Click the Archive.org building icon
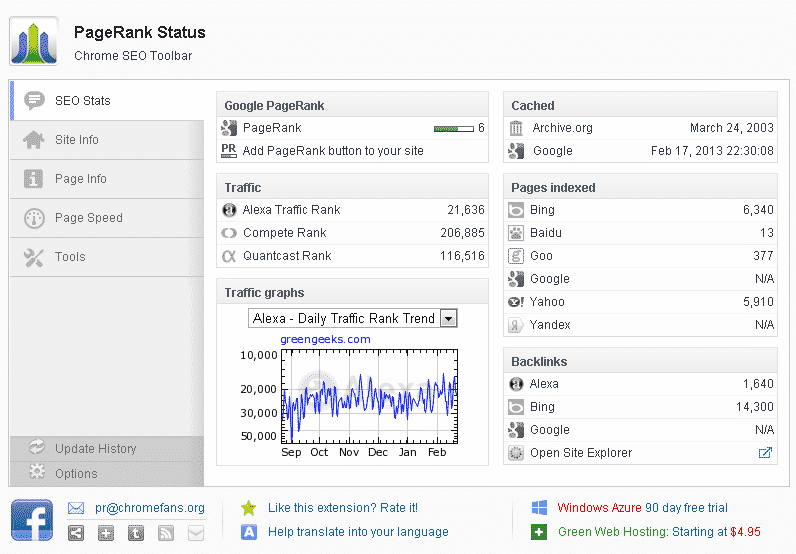796x554 pixels. 516,128
